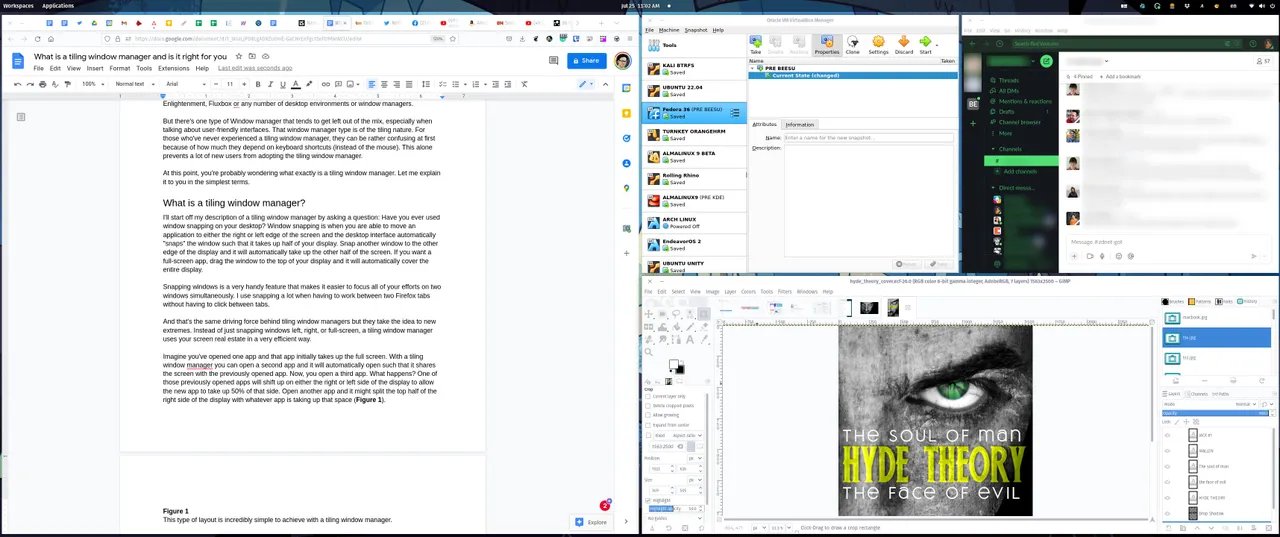Apply underline formatting in Google Docs
1280x537 pixels.
tap(283, 84)
